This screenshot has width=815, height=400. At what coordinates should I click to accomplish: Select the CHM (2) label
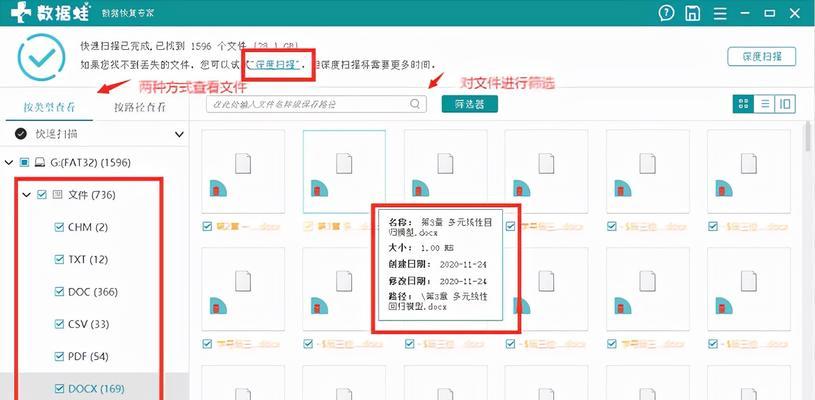pyautogui.click(x=87, y=227)
